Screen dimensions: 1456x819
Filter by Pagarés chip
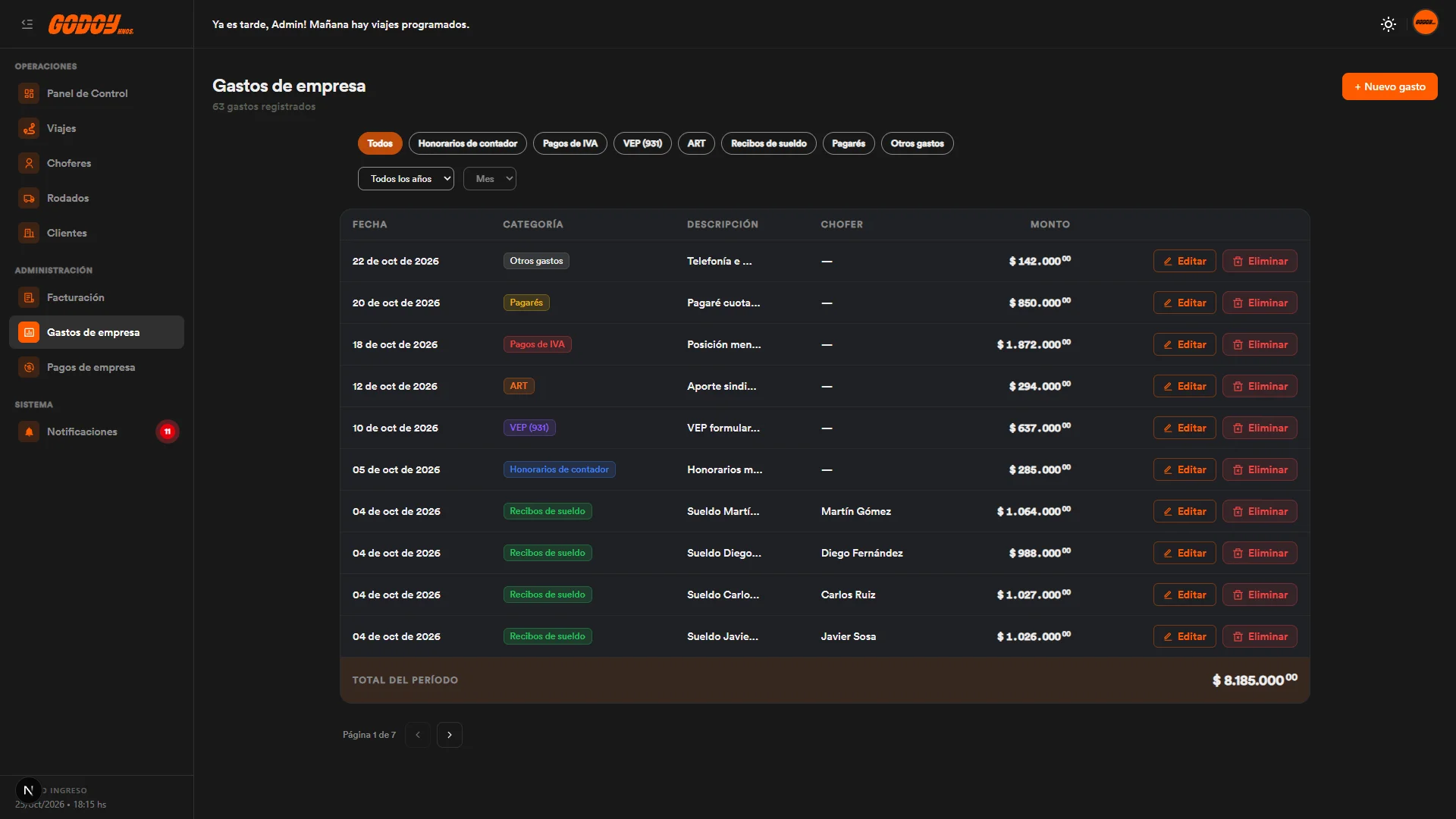point(849,143)
